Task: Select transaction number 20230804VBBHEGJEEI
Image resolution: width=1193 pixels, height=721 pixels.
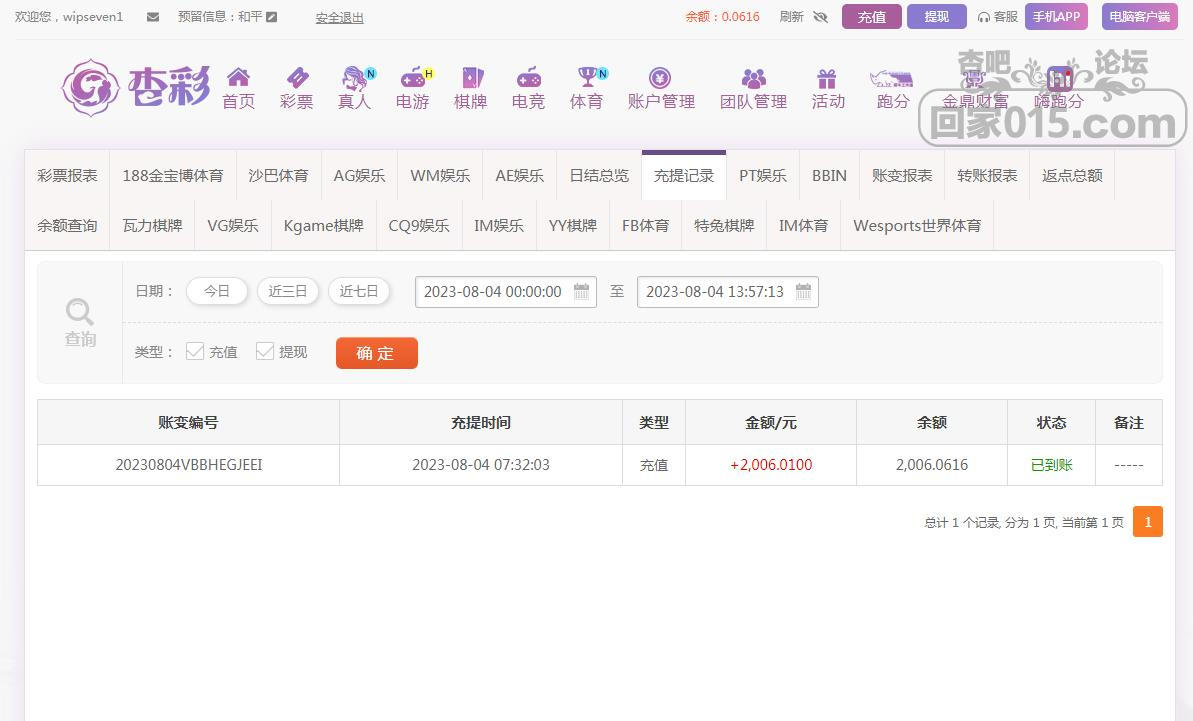Action: point(189,465)
